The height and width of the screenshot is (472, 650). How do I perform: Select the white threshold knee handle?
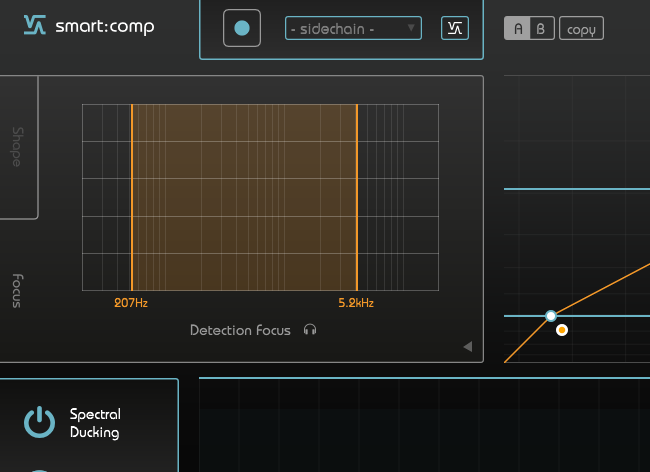(x=551, y=316)
